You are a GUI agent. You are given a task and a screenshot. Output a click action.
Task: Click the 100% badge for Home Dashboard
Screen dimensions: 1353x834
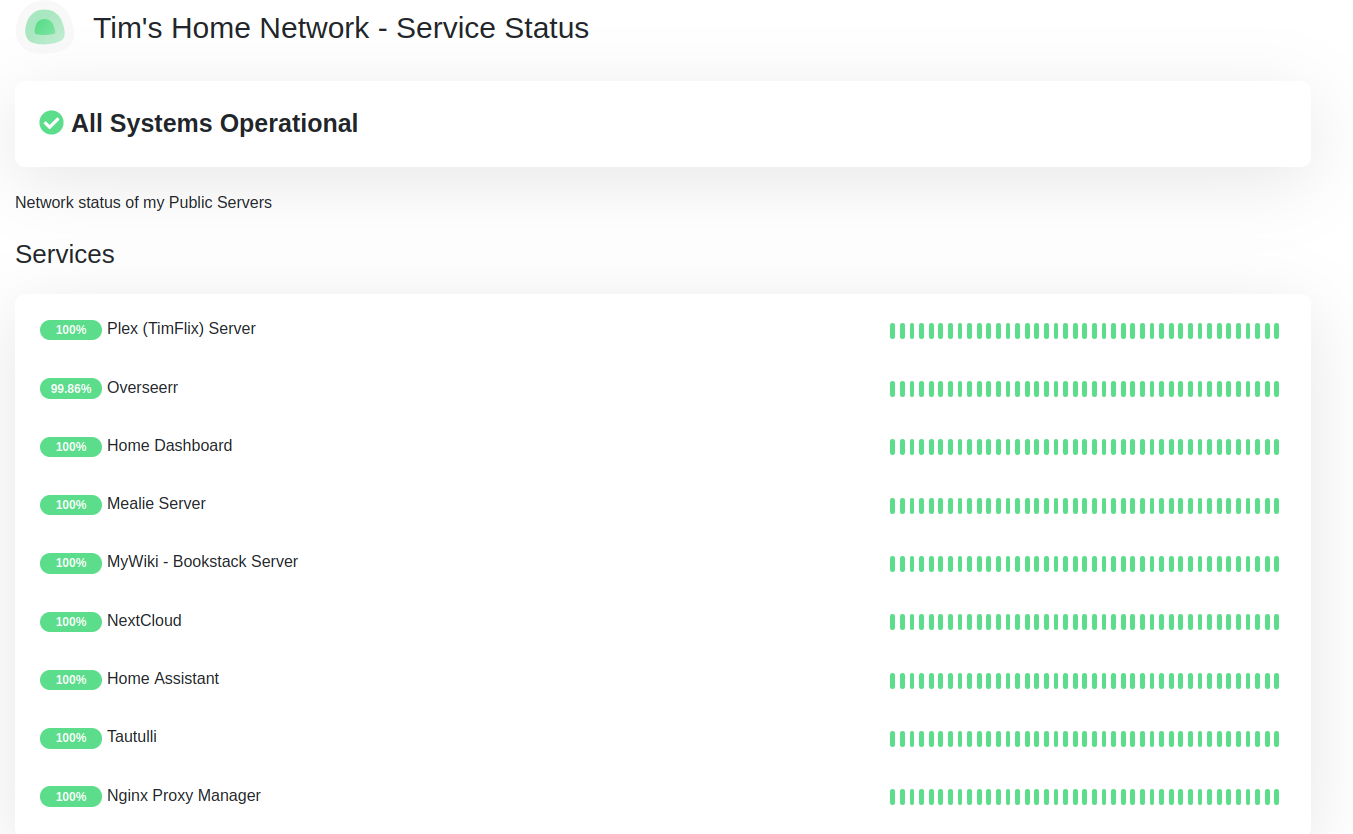71,446
